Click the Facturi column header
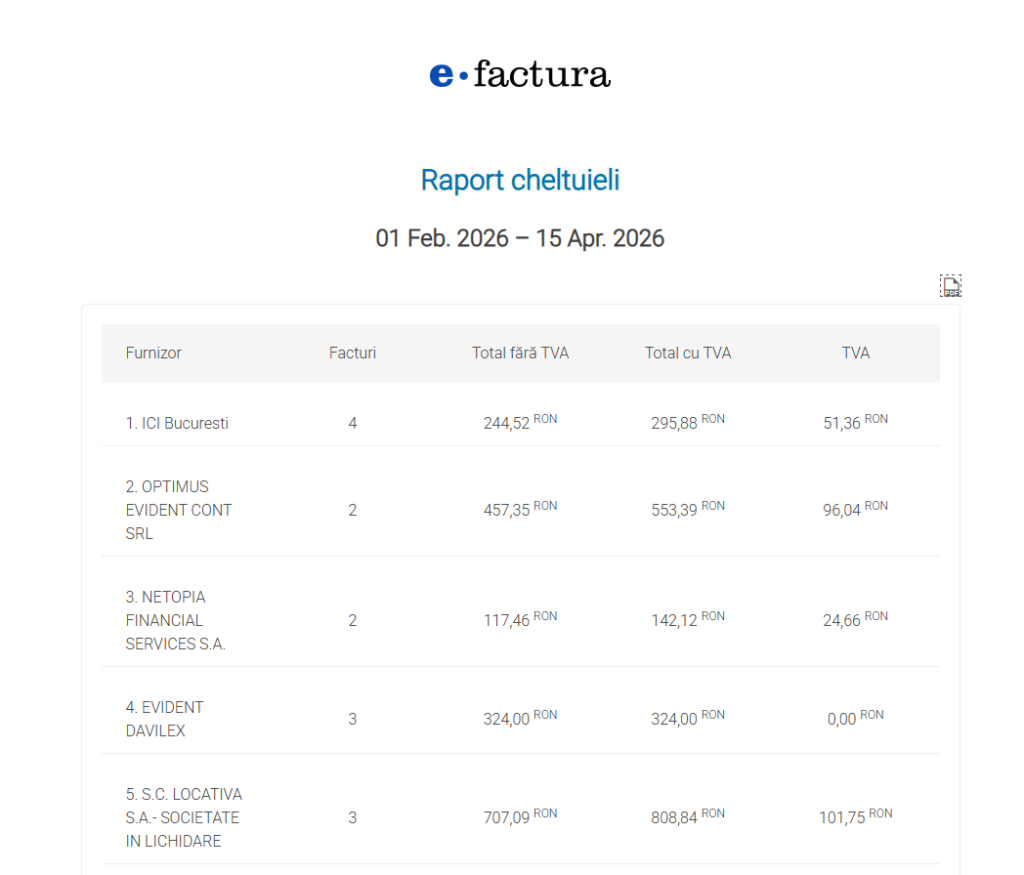 (352, 353)
